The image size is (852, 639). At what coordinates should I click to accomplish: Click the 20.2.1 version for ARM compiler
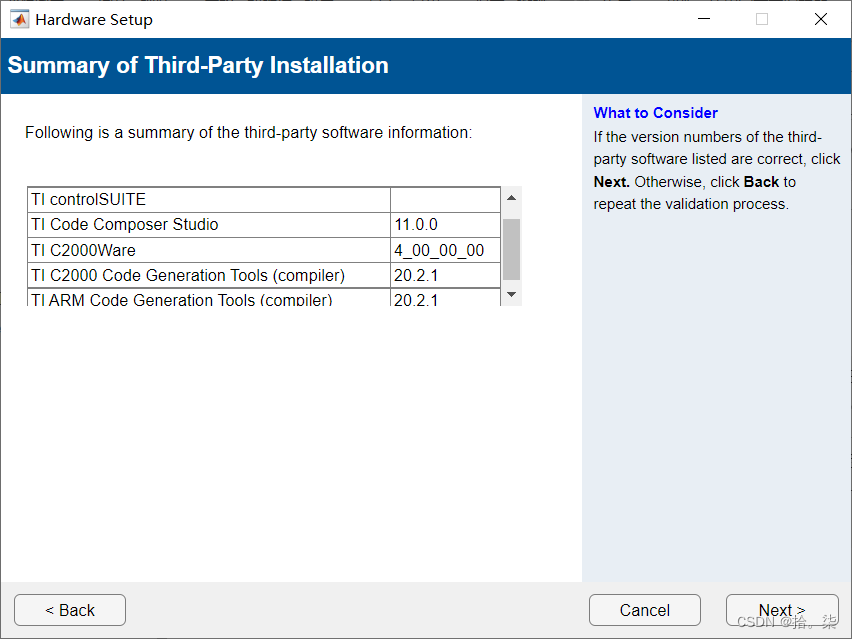pyautogui.click(x=446, y=297)
